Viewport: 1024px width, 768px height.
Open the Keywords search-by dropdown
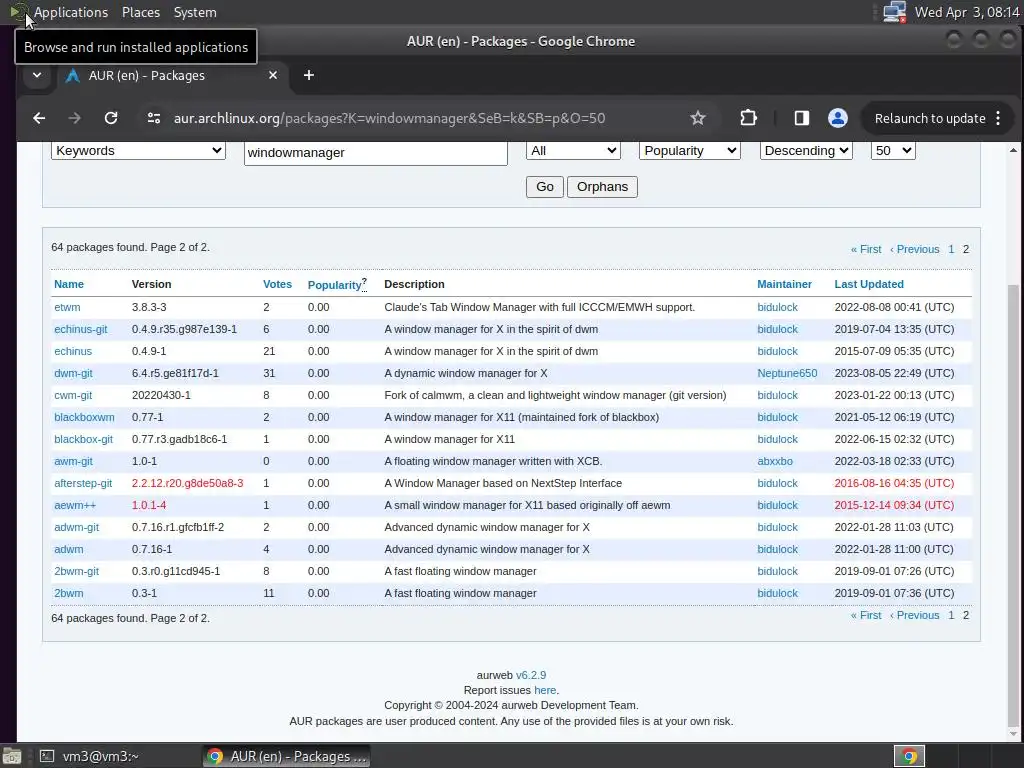[138, 151]
